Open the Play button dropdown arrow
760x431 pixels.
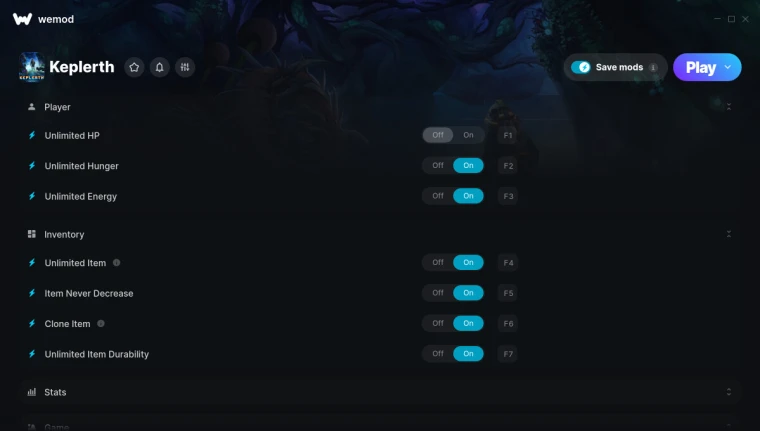tap(728, 67)
